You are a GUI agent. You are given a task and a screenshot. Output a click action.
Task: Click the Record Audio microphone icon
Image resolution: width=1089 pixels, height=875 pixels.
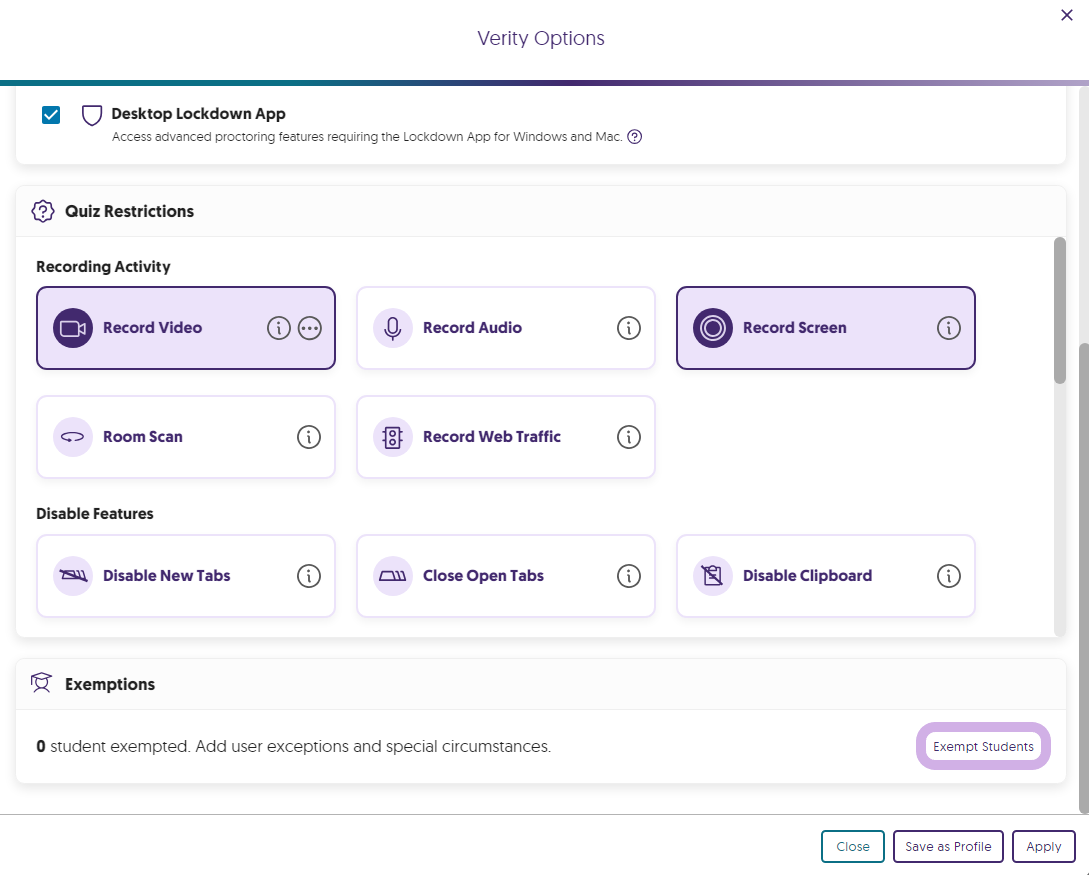coord(392,328)
